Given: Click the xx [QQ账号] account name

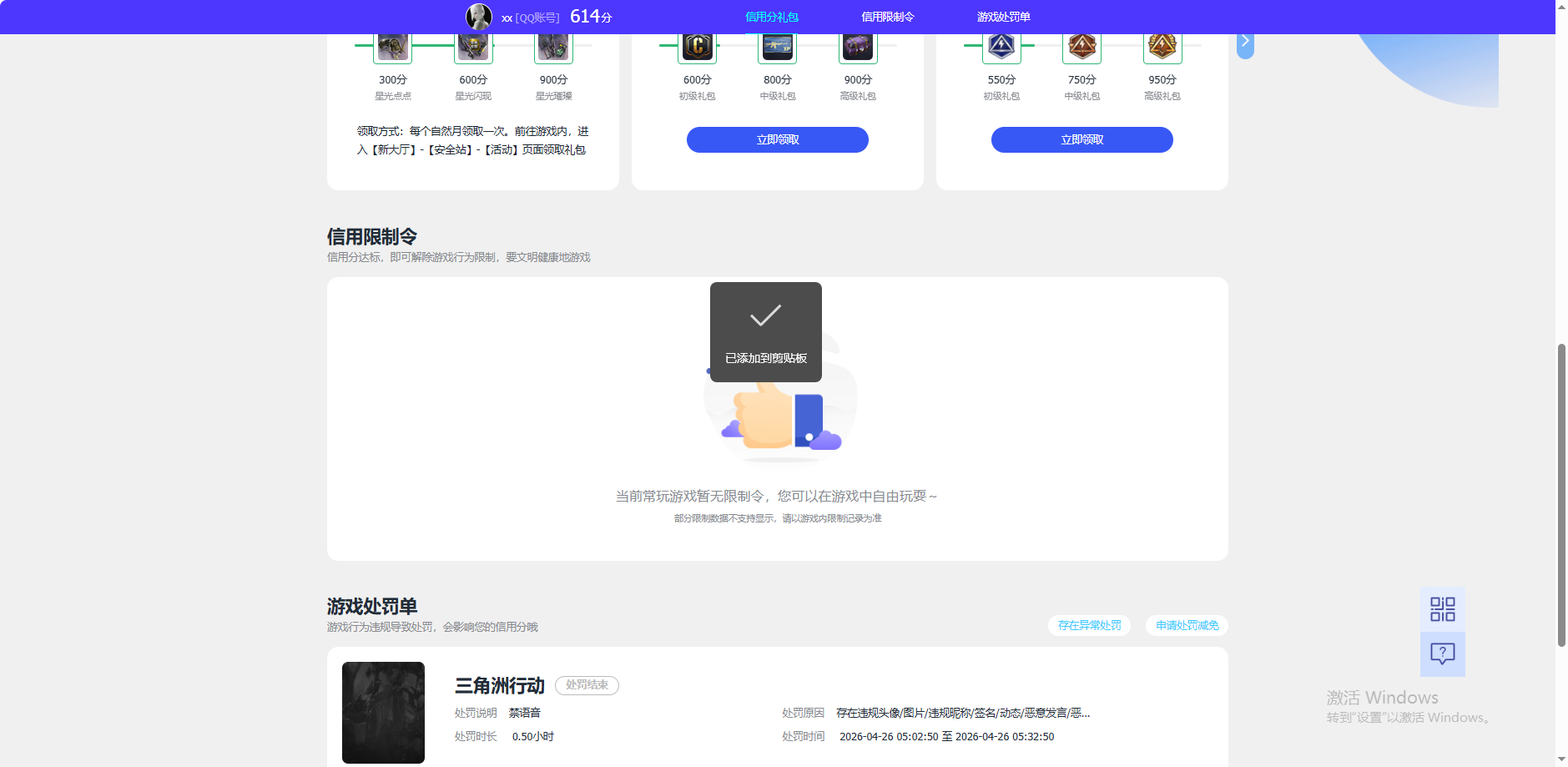Looking at the screenshot, I should coord(531,18).
